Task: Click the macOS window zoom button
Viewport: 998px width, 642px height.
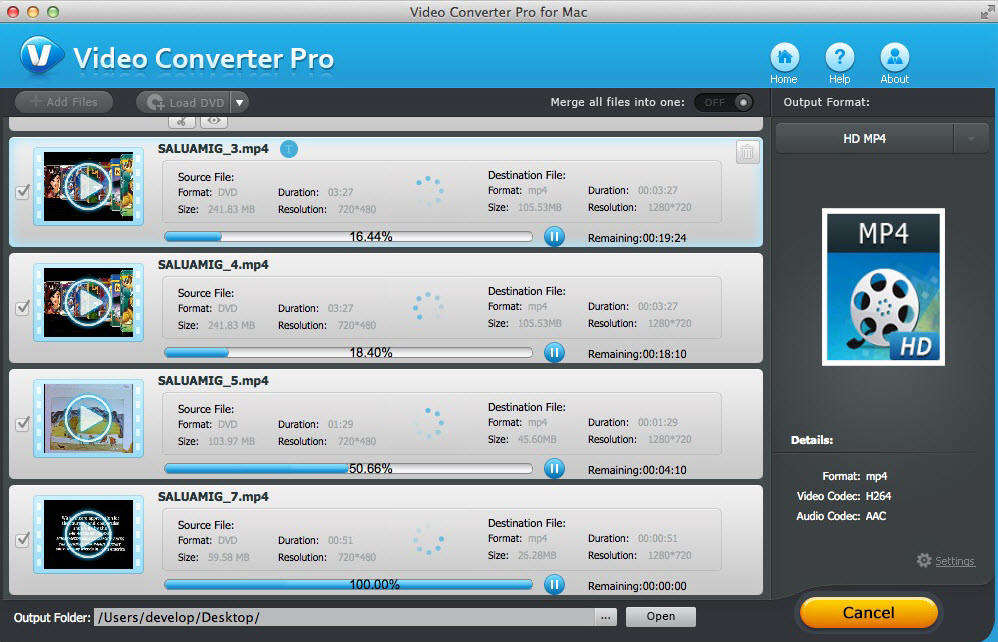Action: pyautogui.click(x=53, y=12)
